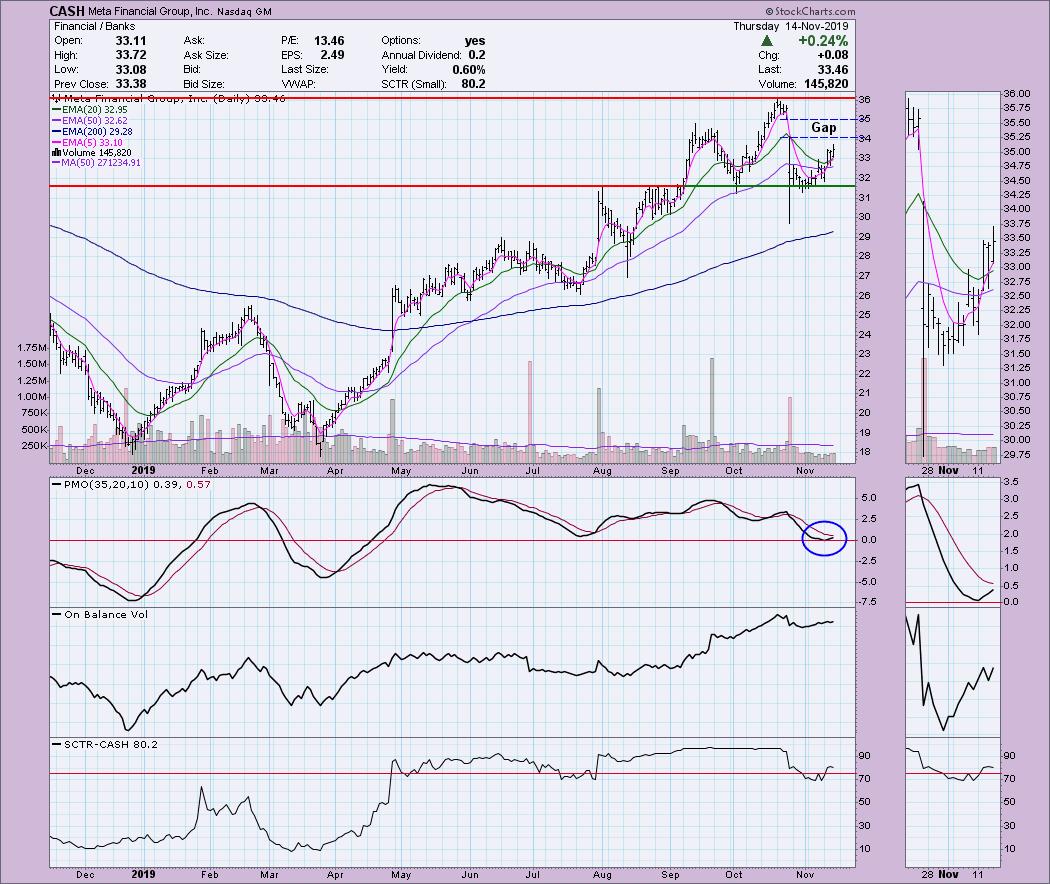Click the StockCharts.com watermark link
1050x884 pixels.
(810, 11)
